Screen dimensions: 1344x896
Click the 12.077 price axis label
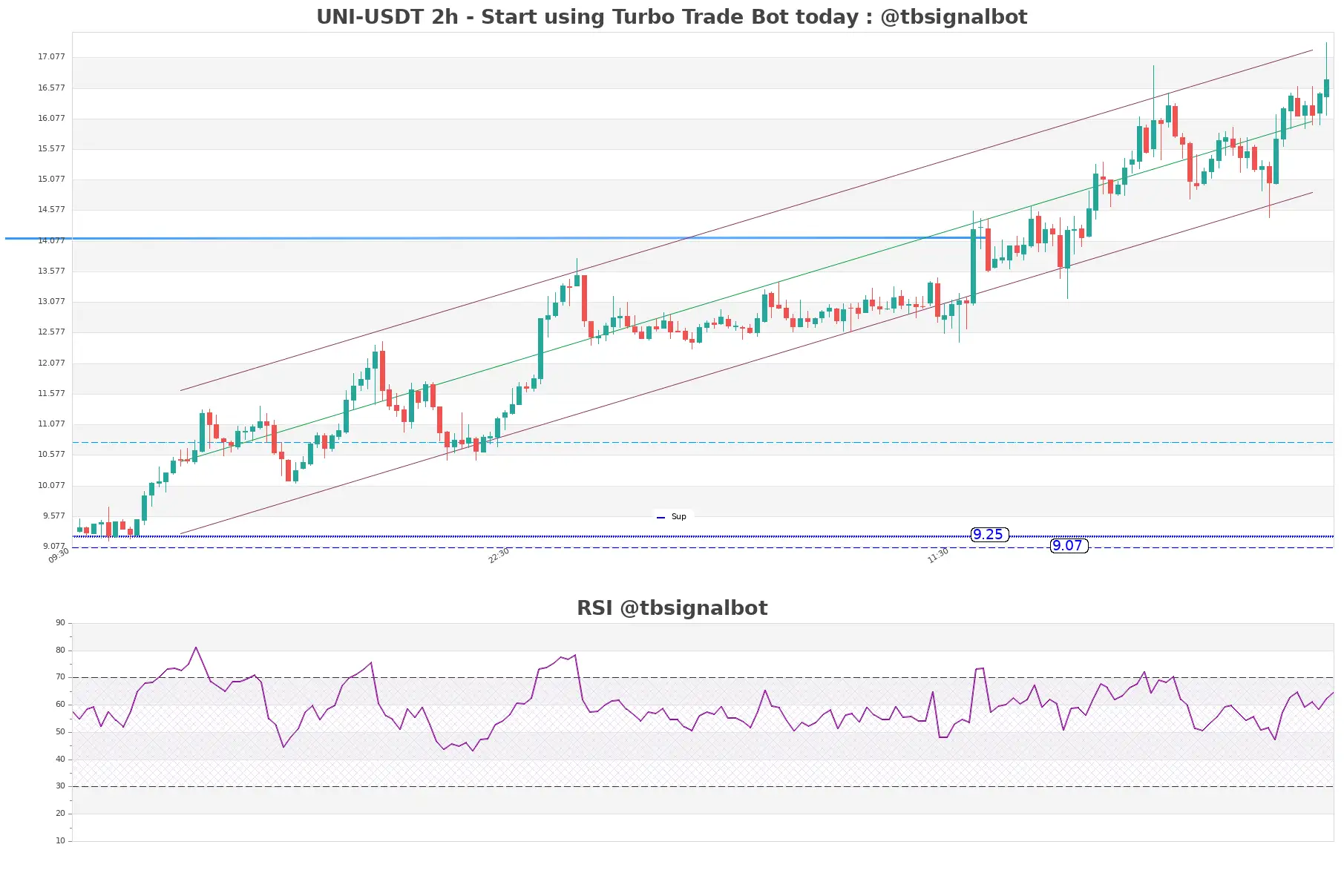click(x=51, y=363)
